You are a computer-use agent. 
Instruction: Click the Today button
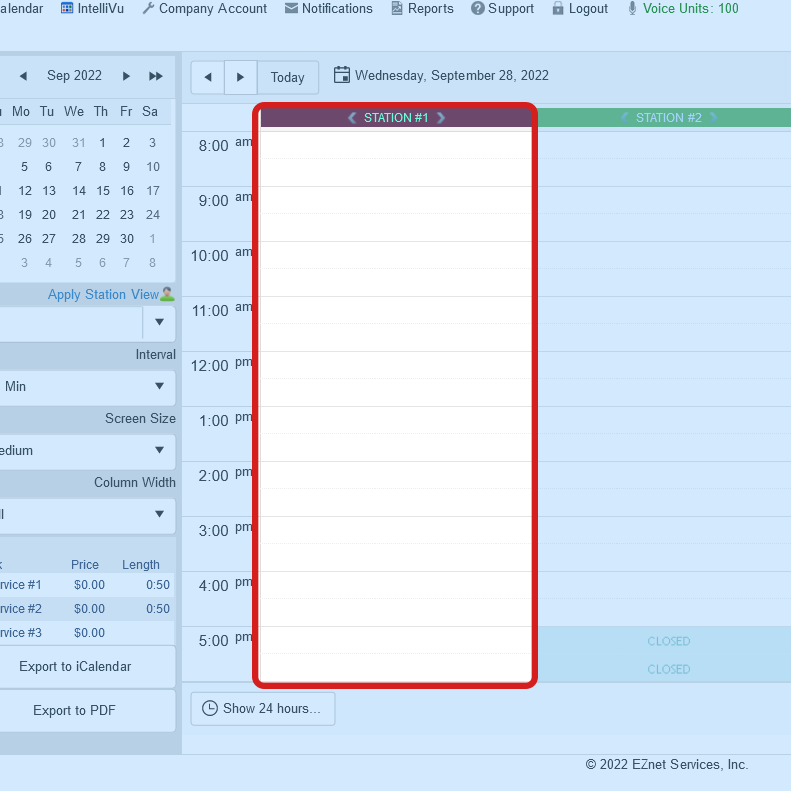(x=287, y=77)
